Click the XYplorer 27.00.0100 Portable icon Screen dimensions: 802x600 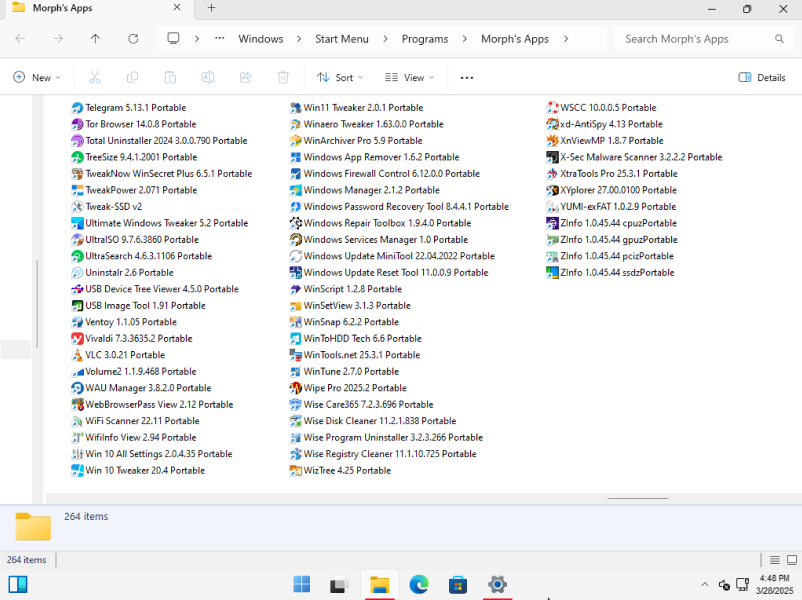click(x=552, y=190)
